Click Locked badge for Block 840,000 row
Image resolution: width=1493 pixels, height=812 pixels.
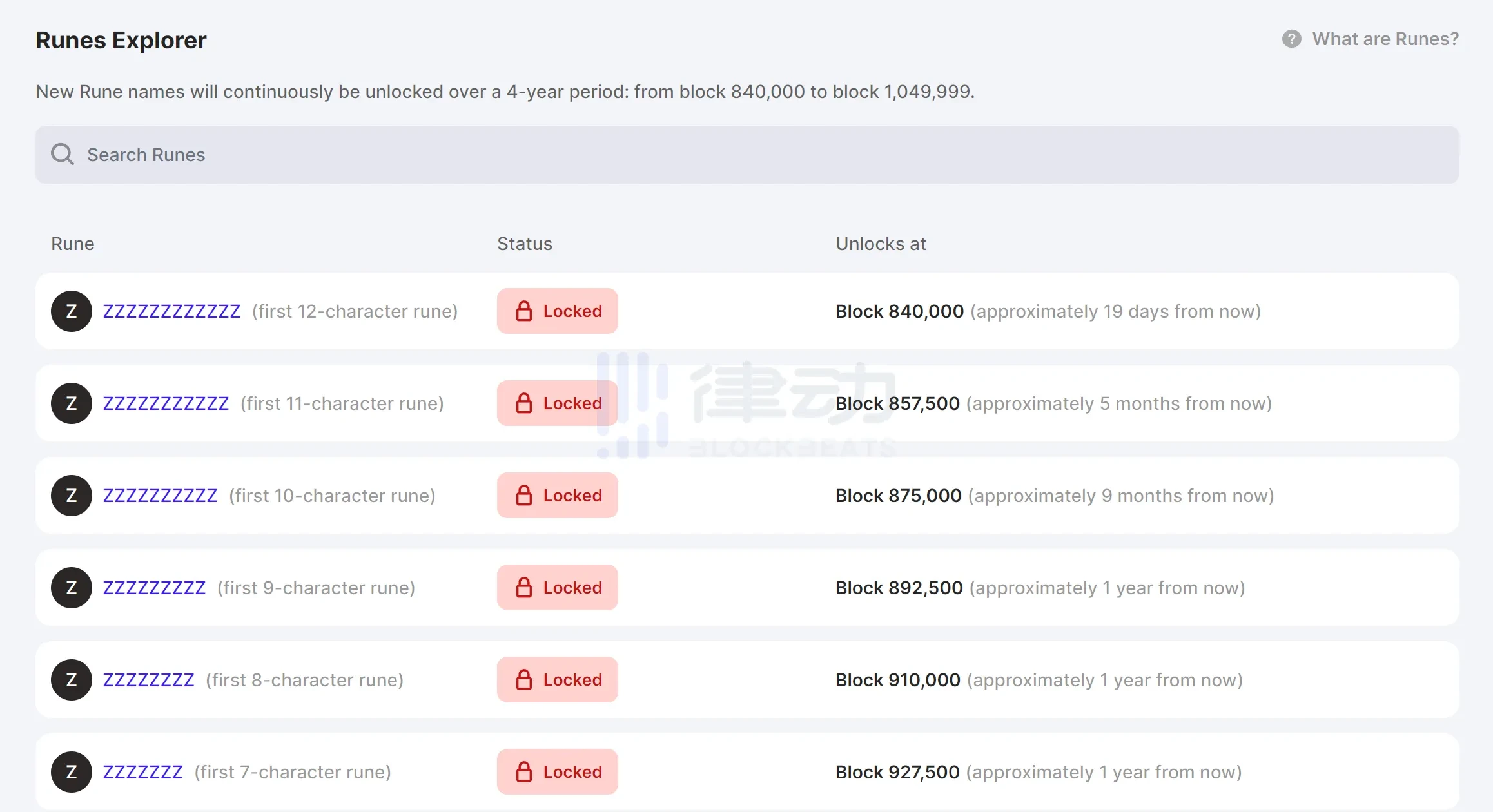(x=557, y=311)
